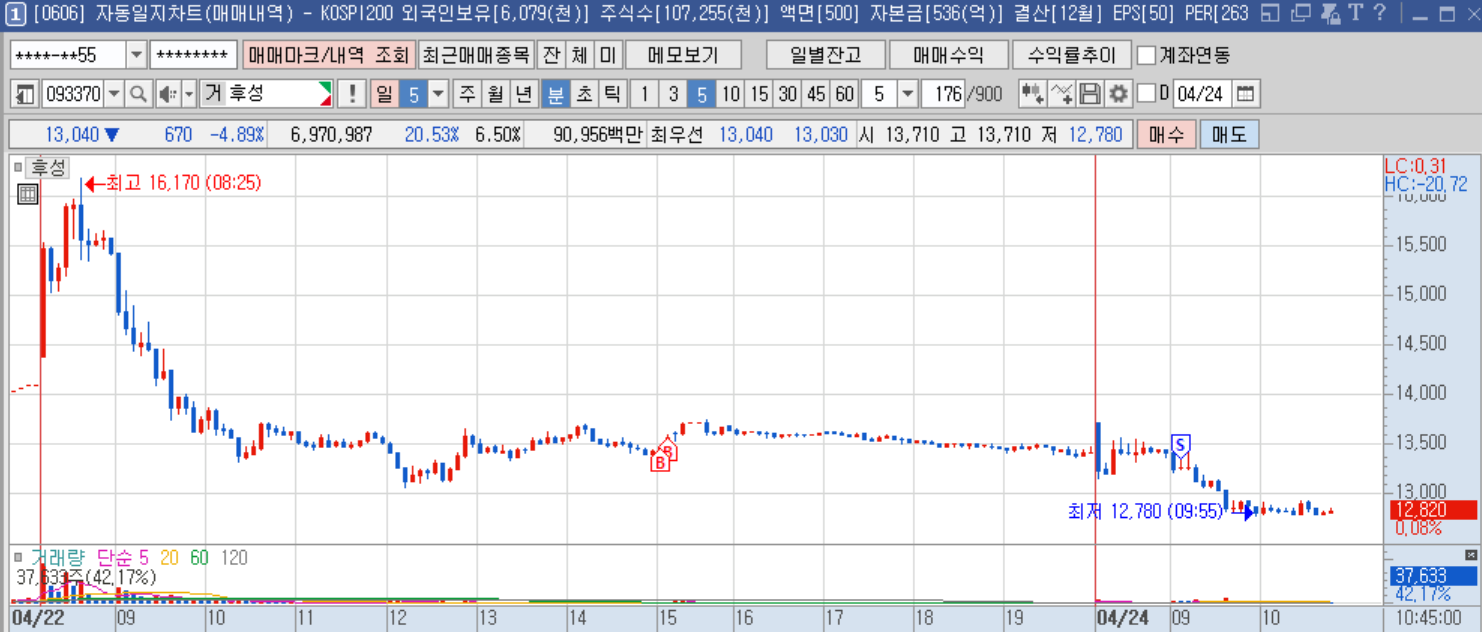Click the 거래량 legend square marker
1482x632 pixels.
pos(17,557)
